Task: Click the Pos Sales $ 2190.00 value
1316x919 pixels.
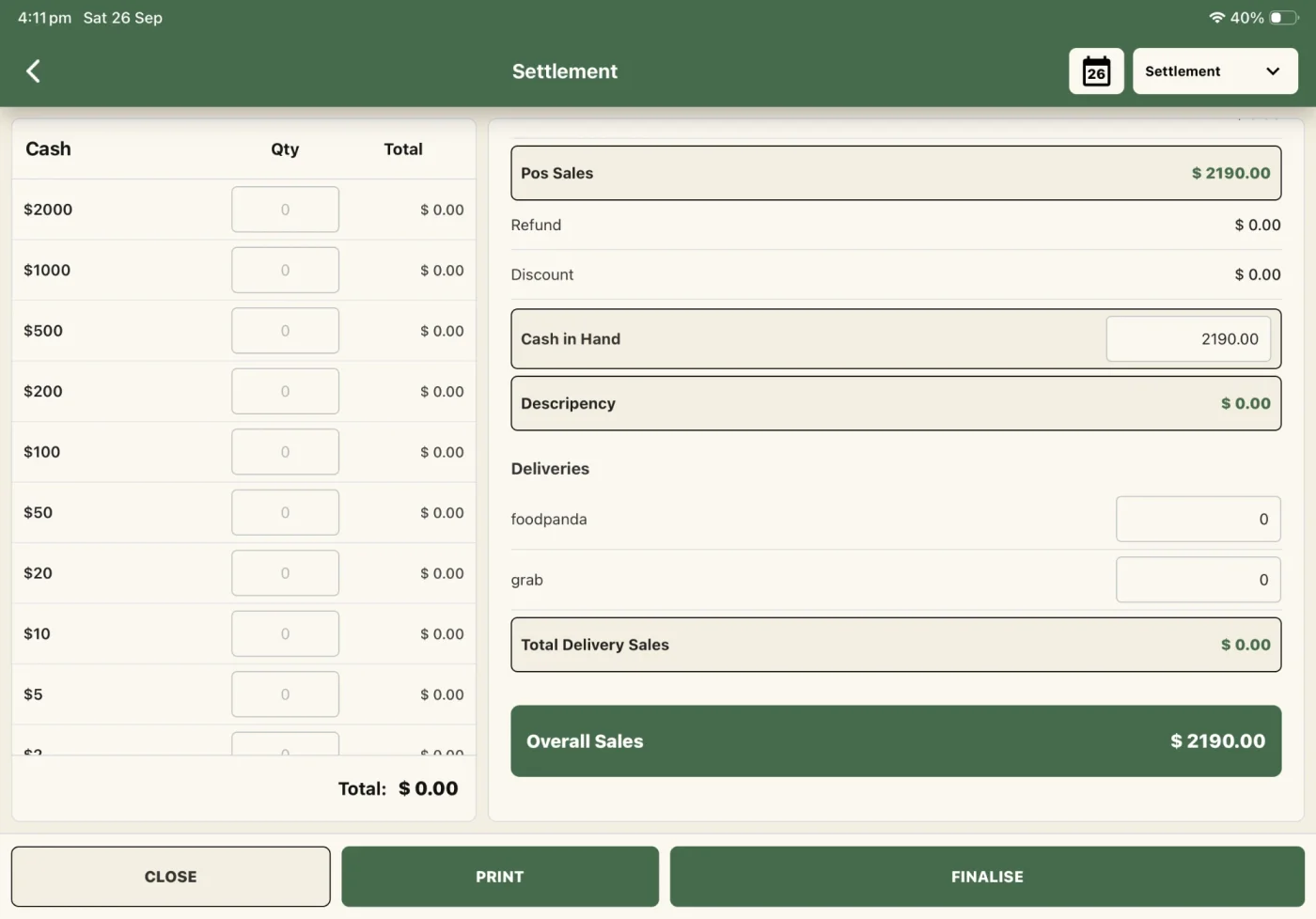Action: 1230,173
